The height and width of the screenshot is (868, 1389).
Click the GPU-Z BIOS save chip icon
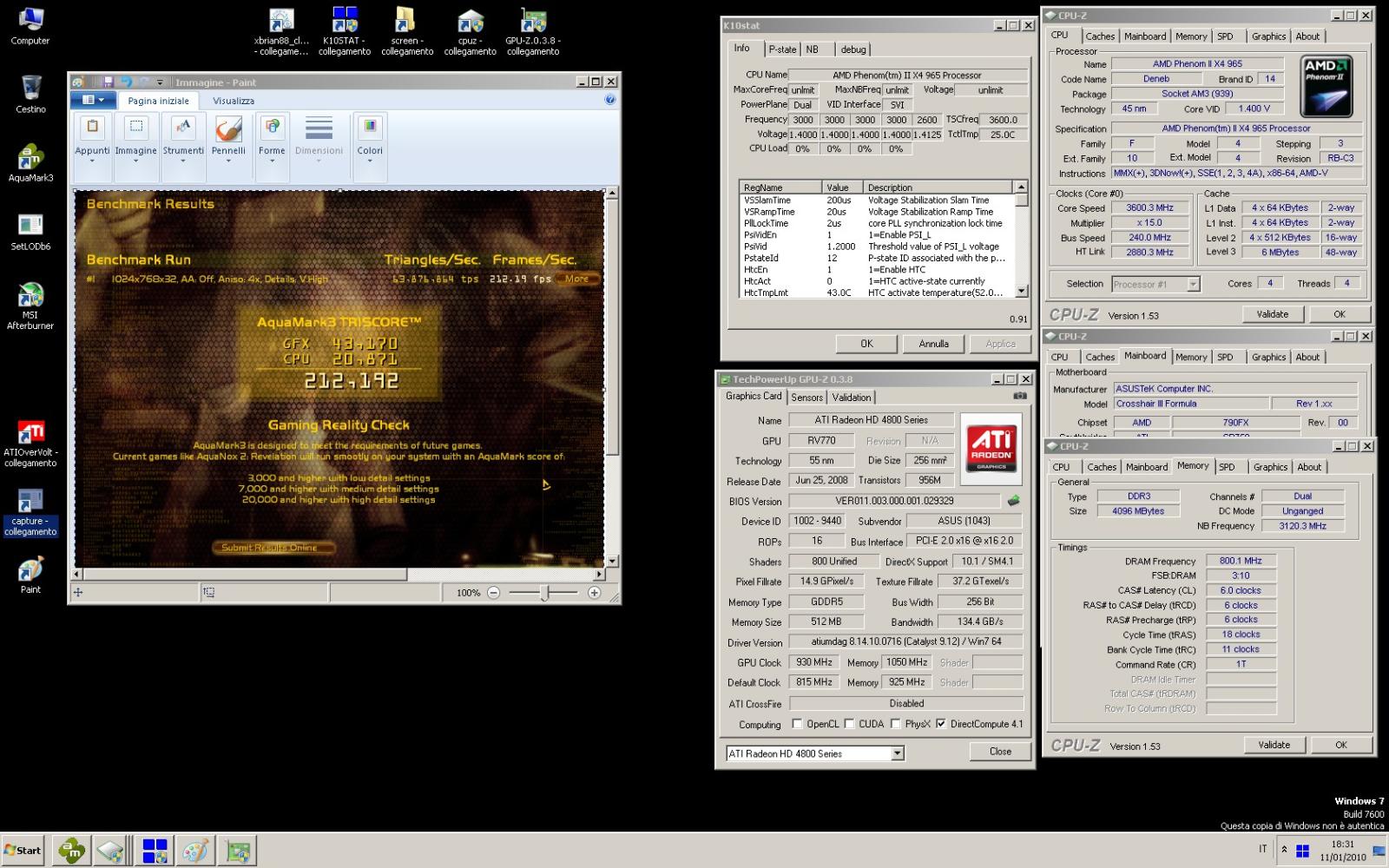1013,501
